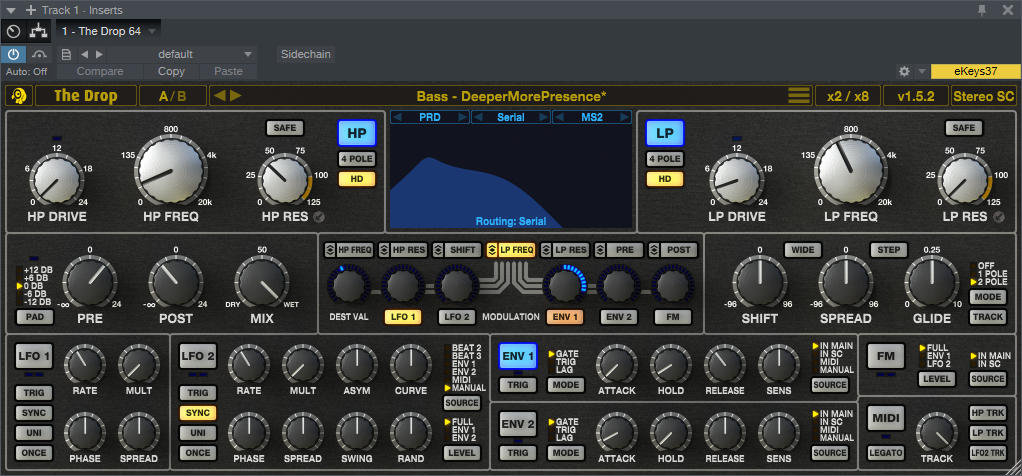This screenshot has height=476, width=1022.
Task: Toggle the plugin power bypass button
Action: point(14,54)
